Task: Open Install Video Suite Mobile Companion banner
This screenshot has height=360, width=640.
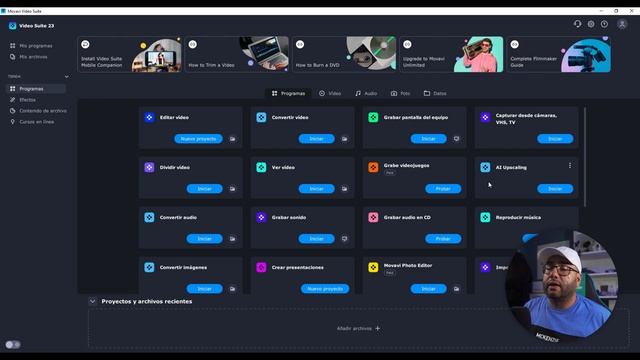Action: 130,54
